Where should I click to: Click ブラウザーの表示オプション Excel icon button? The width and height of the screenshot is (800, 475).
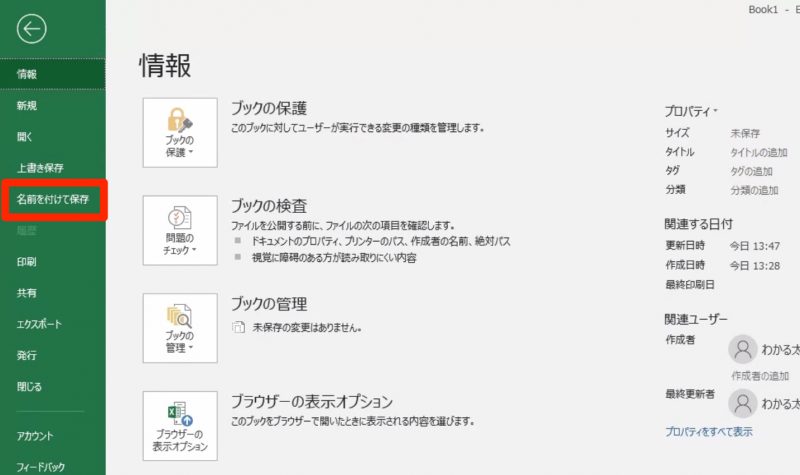180,426
